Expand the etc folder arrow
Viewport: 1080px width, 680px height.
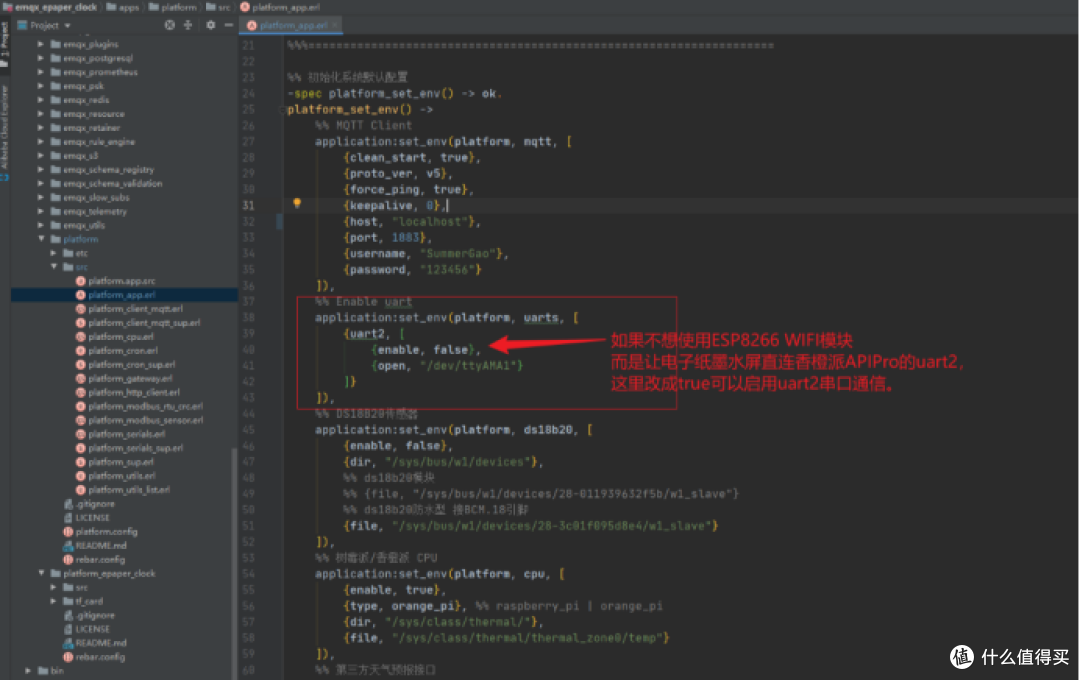pos(54,253)
